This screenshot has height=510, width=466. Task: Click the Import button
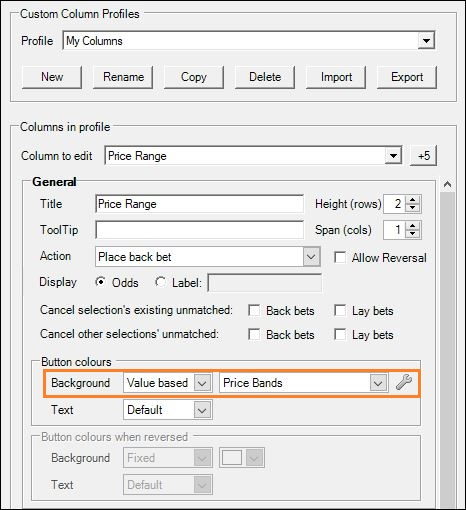click(x=336, y=77)
